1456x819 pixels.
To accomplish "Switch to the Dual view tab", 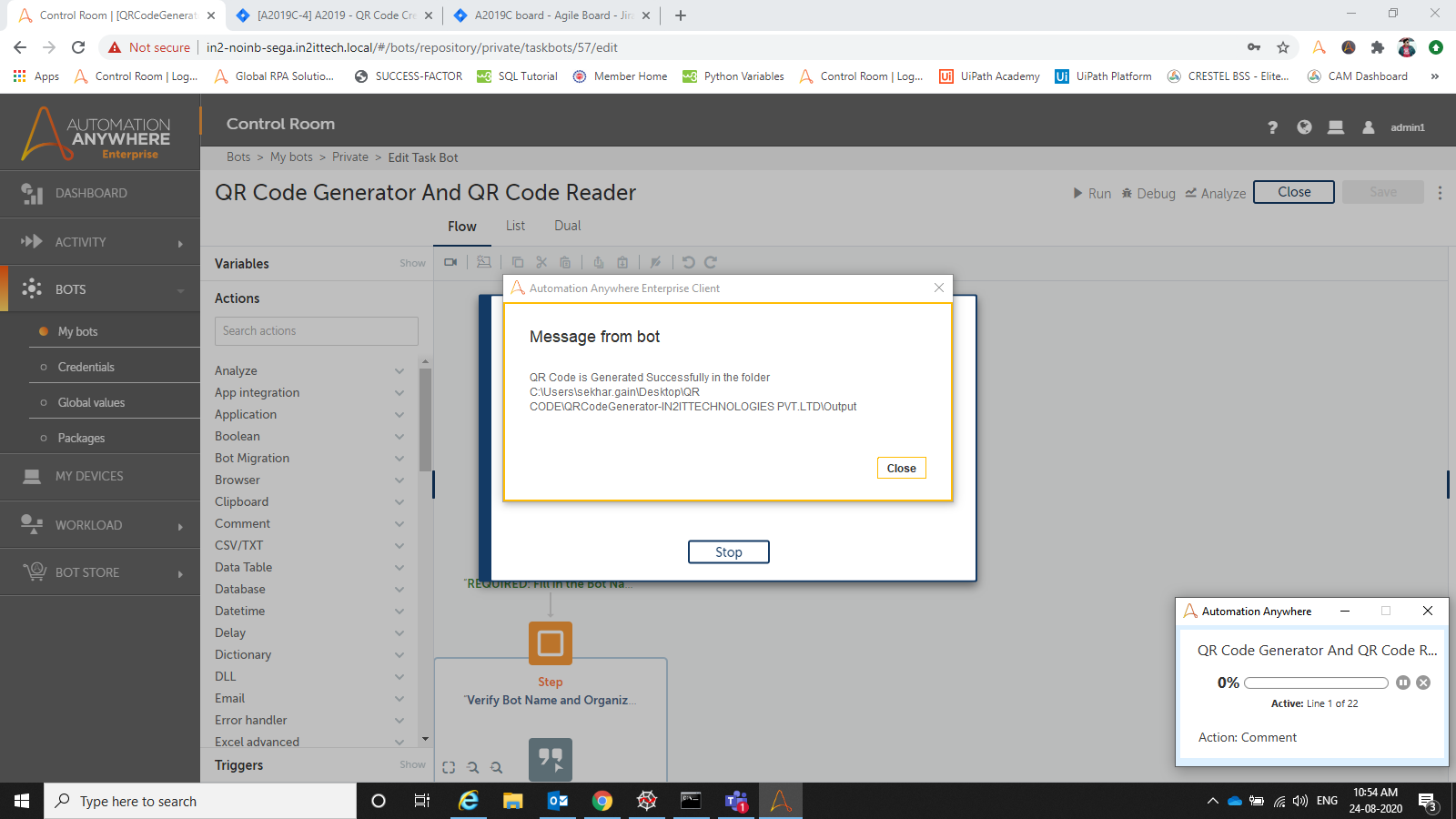I will point(567,226).
